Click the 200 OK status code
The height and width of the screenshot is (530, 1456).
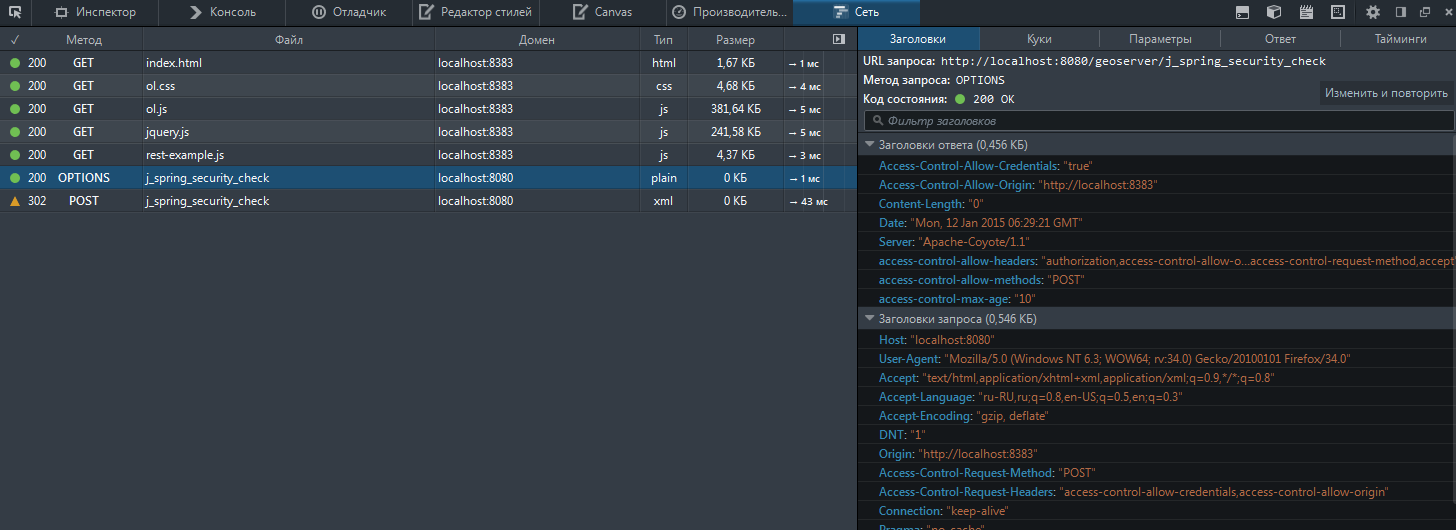(x=992, y=99)
